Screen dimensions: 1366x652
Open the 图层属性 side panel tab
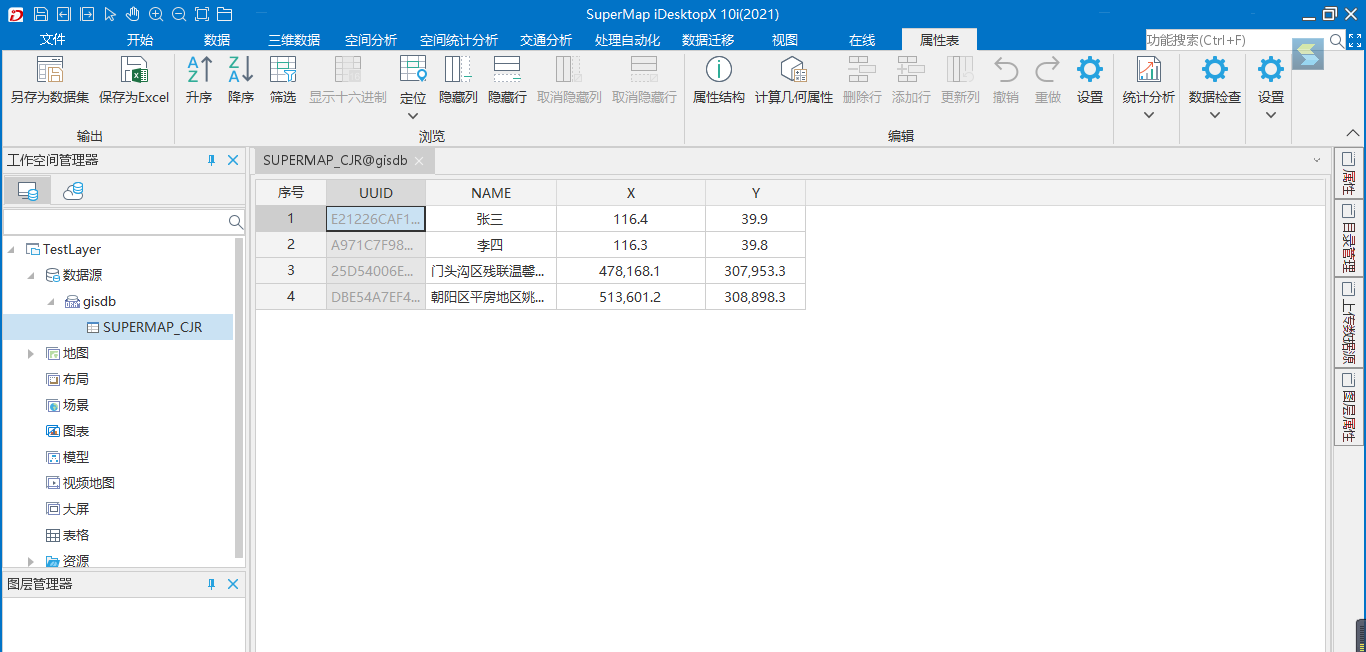pyautogui.click(x=1349, y=408)
